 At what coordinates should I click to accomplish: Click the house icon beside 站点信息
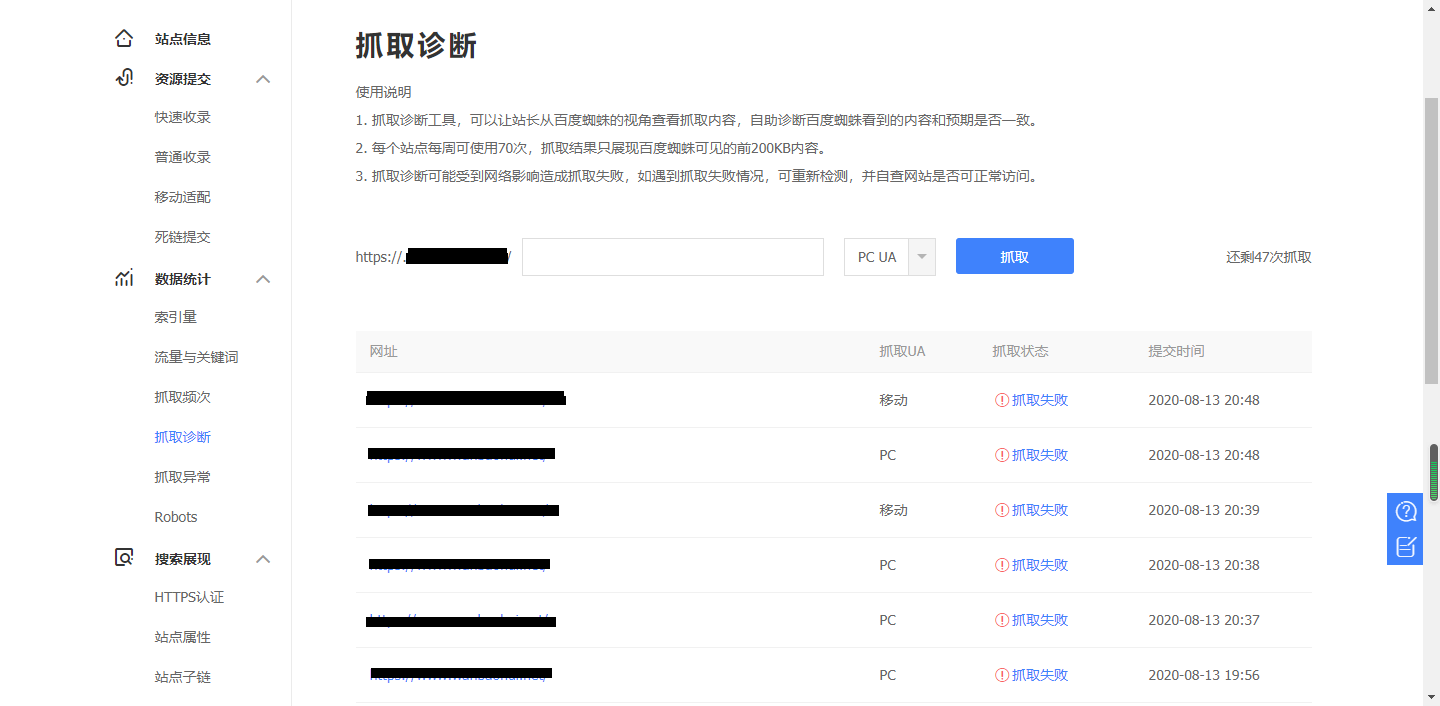click(x=124, y=39)
